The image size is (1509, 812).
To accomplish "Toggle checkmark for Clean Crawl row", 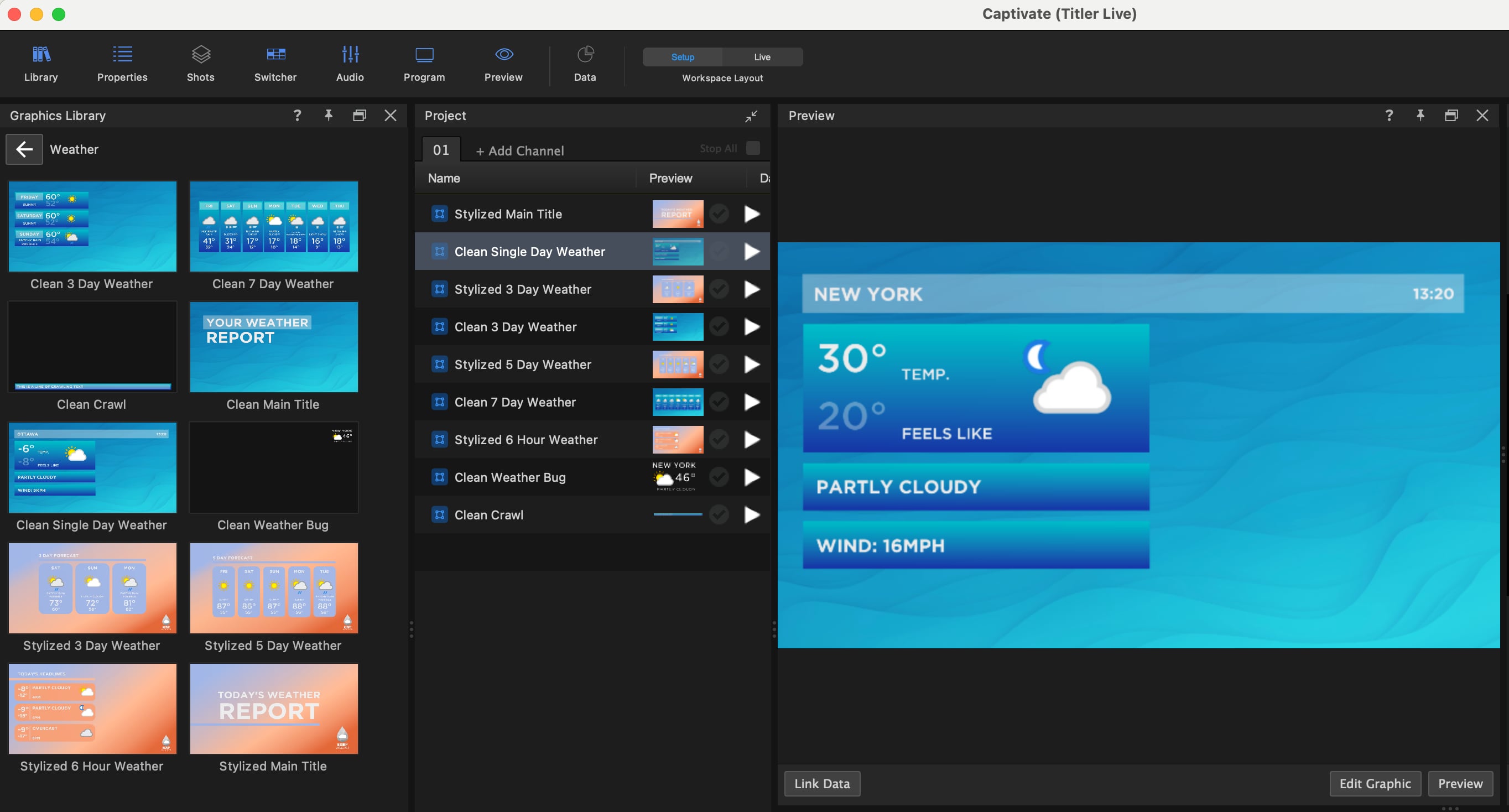I will pyautogui.click(x=719, y=514).
